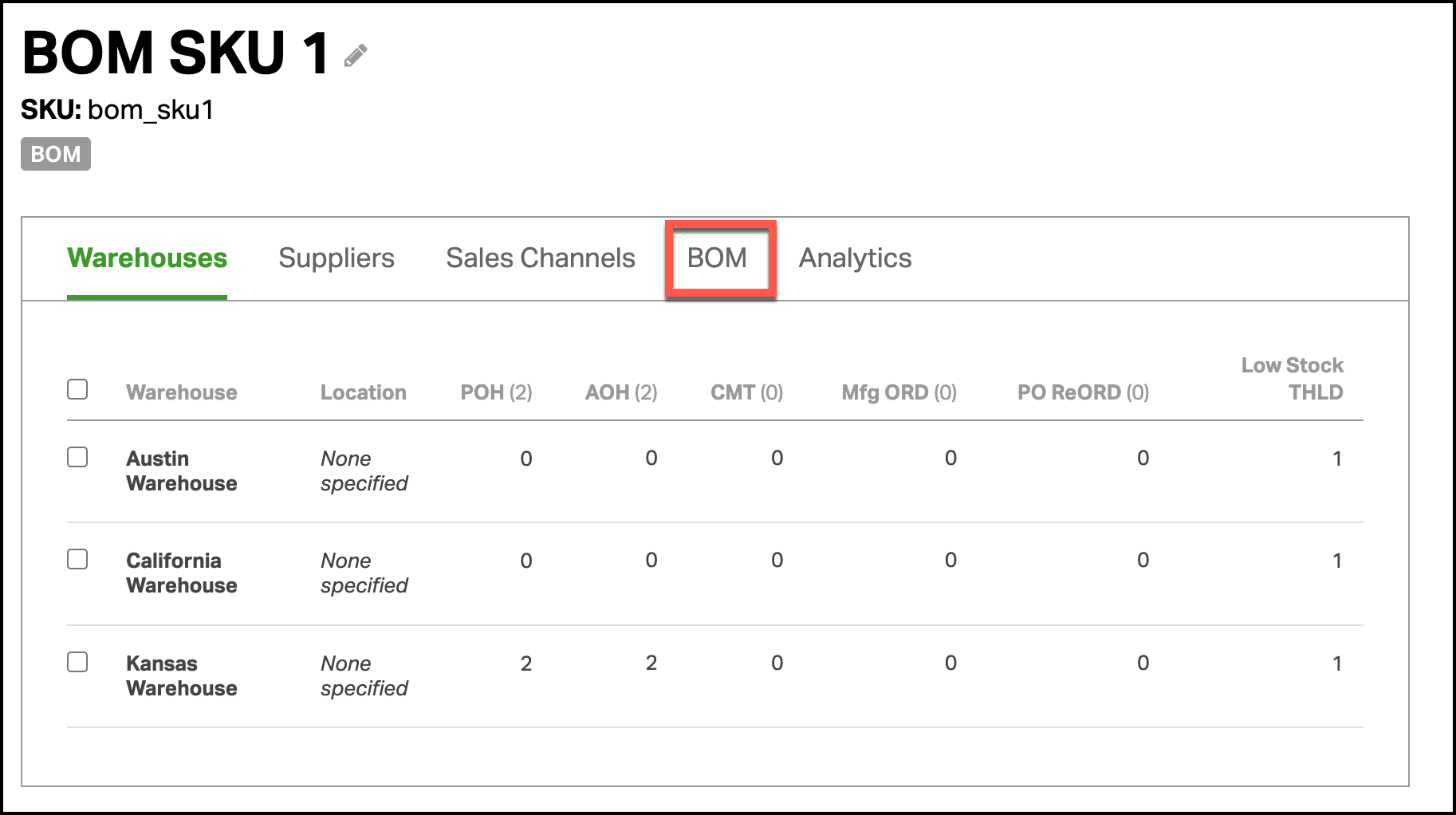
Task: Open the Austin Warehouse link
Action: (x=182, y=470)
